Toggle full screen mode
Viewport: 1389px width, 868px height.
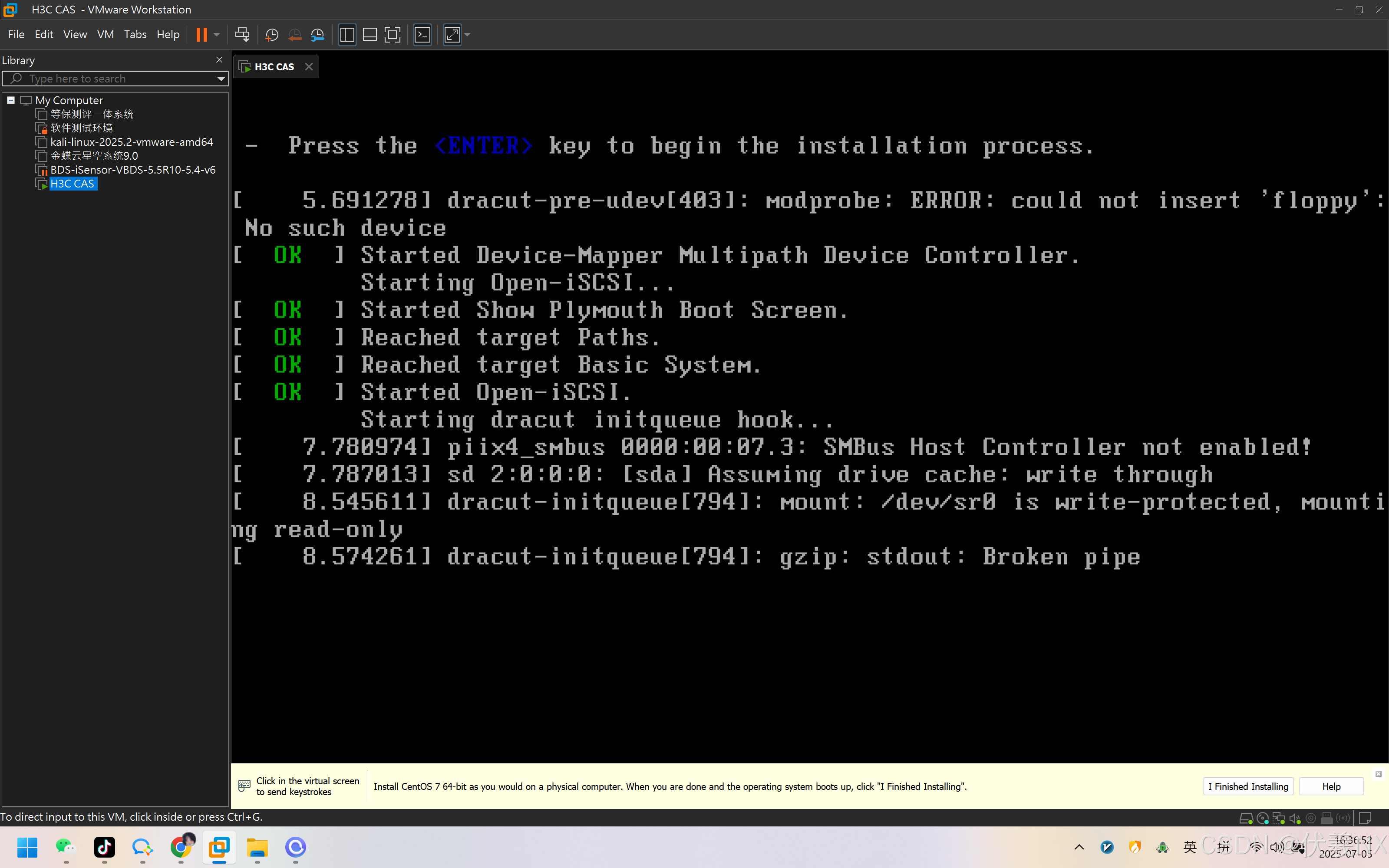coord(392,34)
